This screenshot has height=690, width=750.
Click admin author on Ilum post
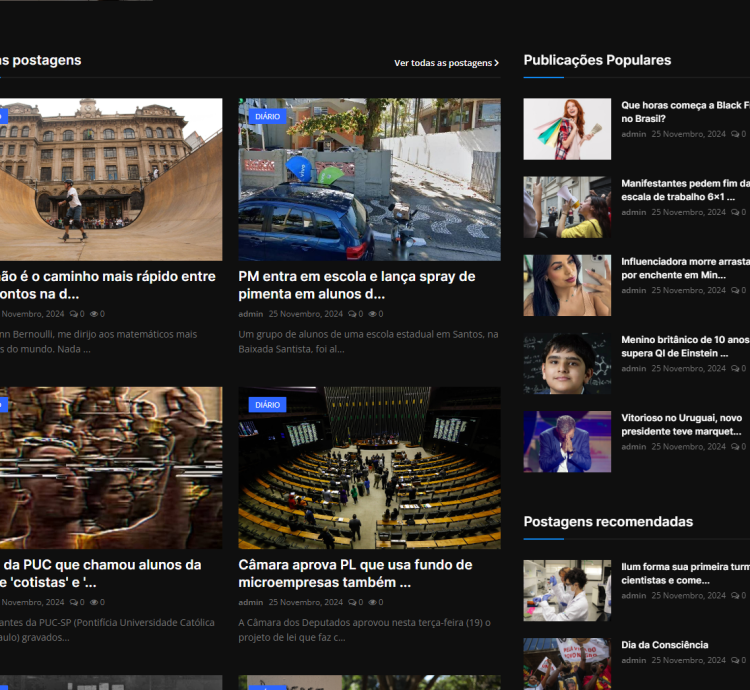pos(634,596)
